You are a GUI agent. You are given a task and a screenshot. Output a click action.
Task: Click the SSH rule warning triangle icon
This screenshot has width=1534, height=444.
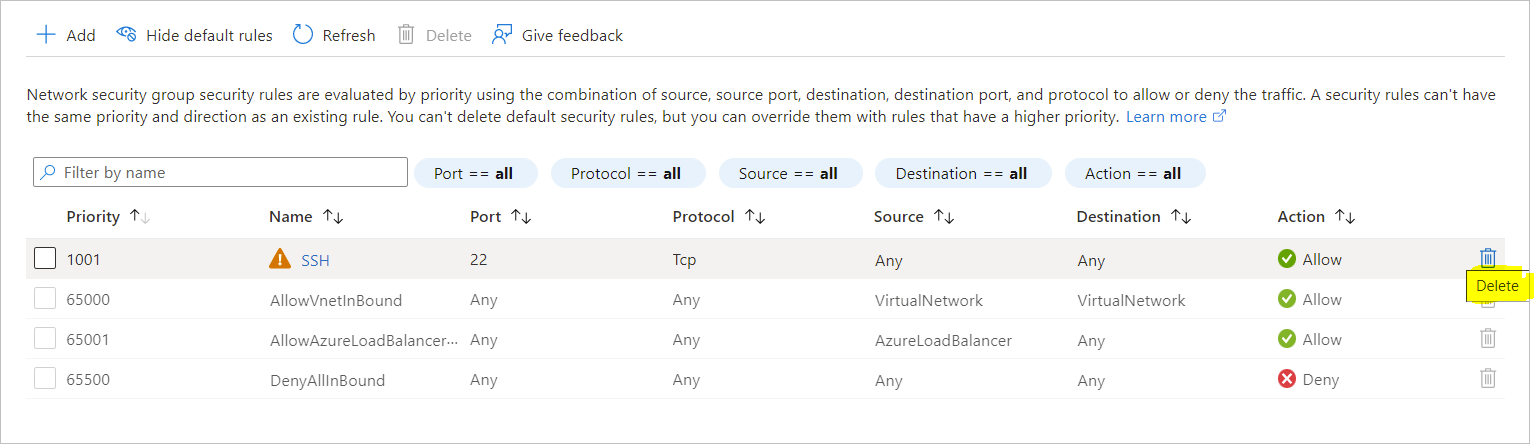pos(280,259)
